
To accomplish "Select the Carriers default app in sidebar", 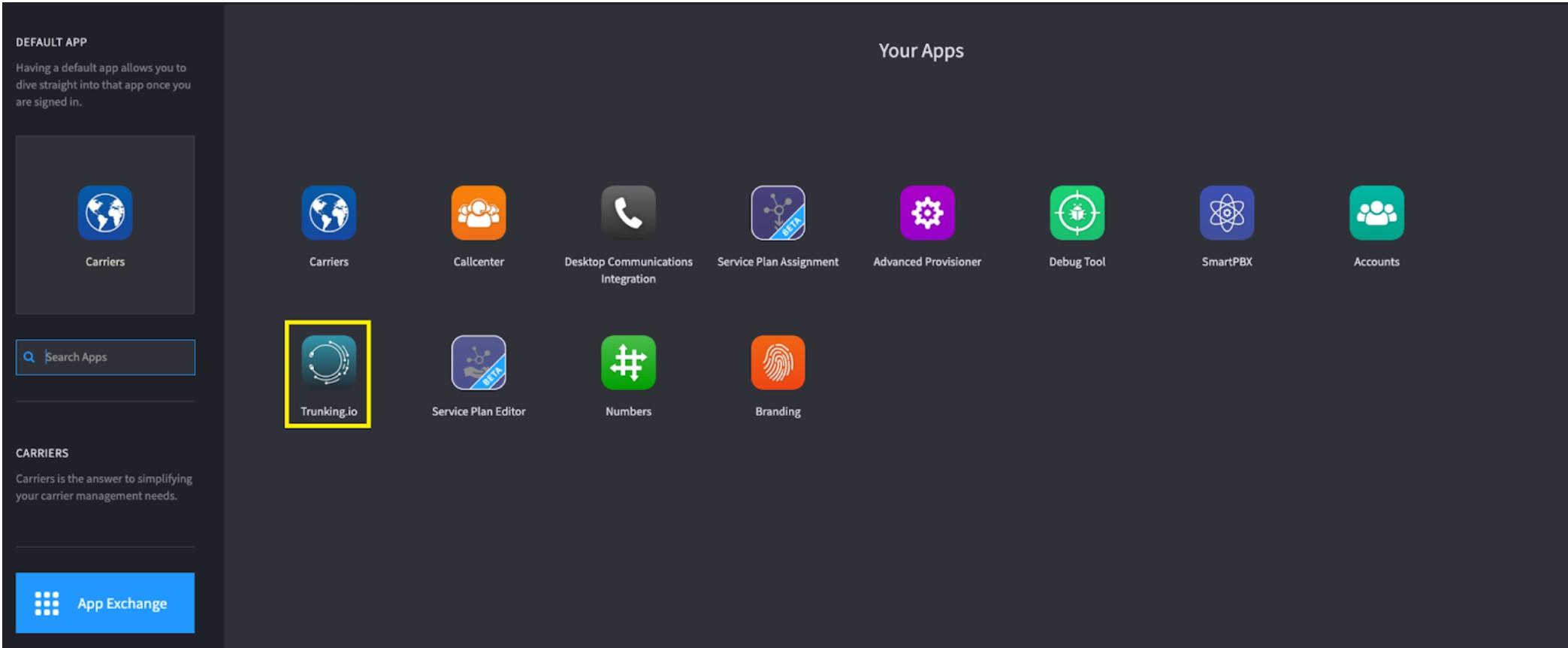I will click(105, 213).
